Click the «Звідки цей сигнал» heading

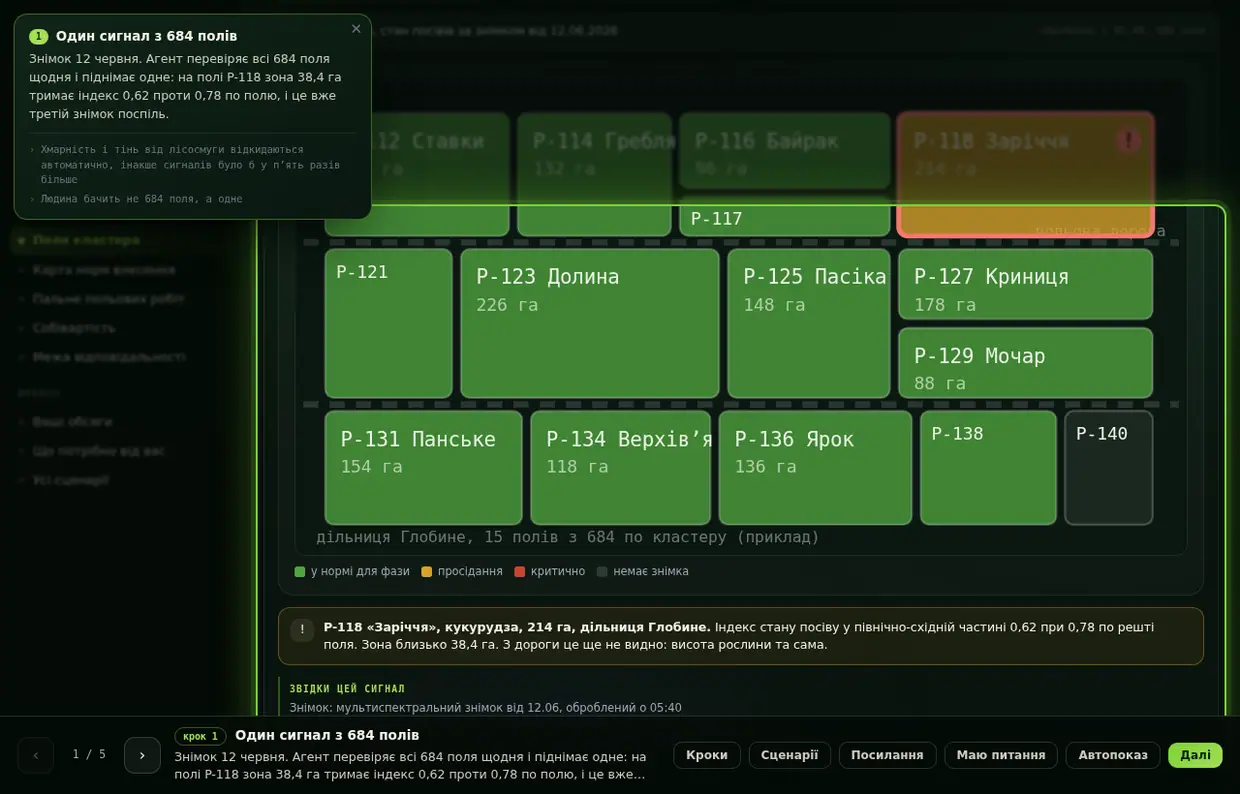point(347,689)
